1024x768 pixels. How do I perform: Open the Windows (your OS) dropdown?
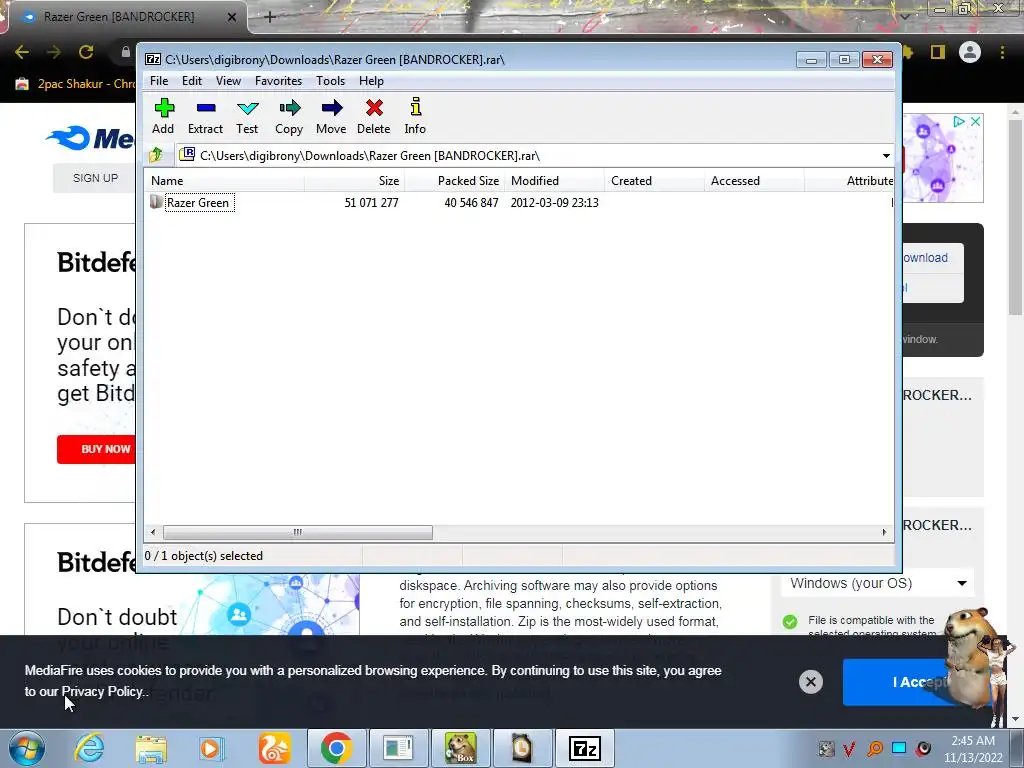pos(877,583)
